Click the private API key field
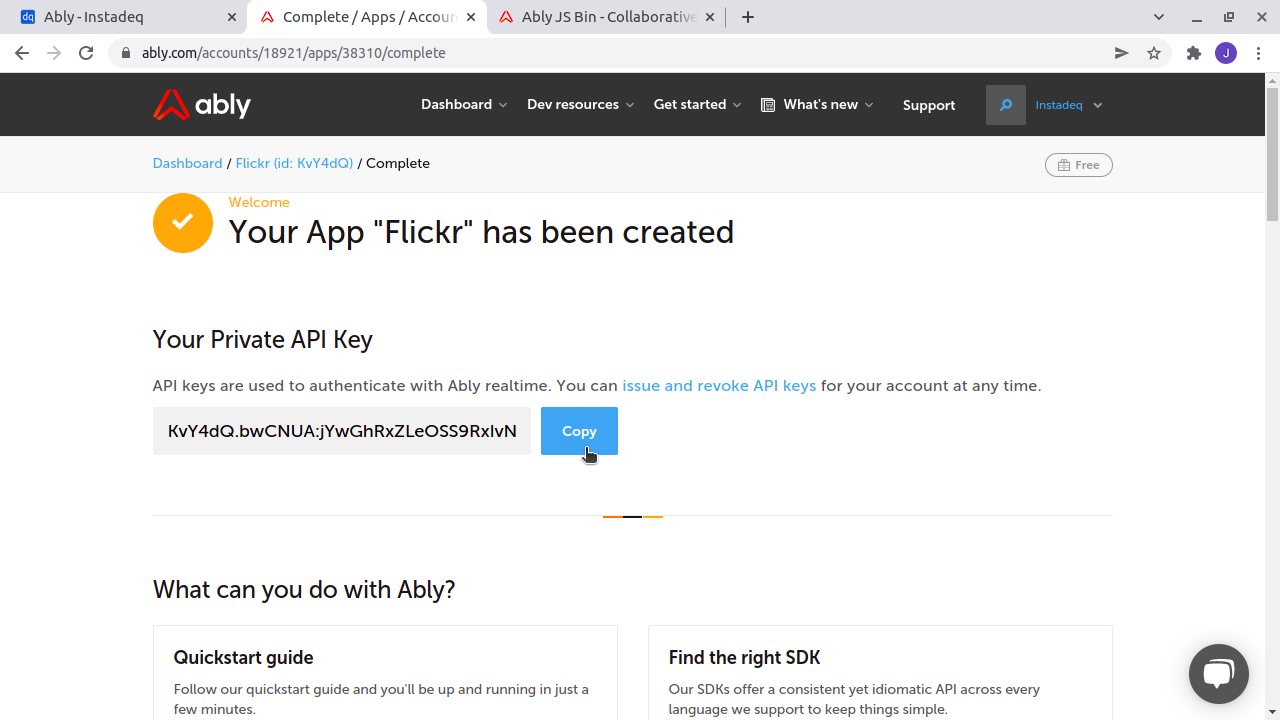The image size is (1280, 720). pyautogui.click(x=342, y=431)
